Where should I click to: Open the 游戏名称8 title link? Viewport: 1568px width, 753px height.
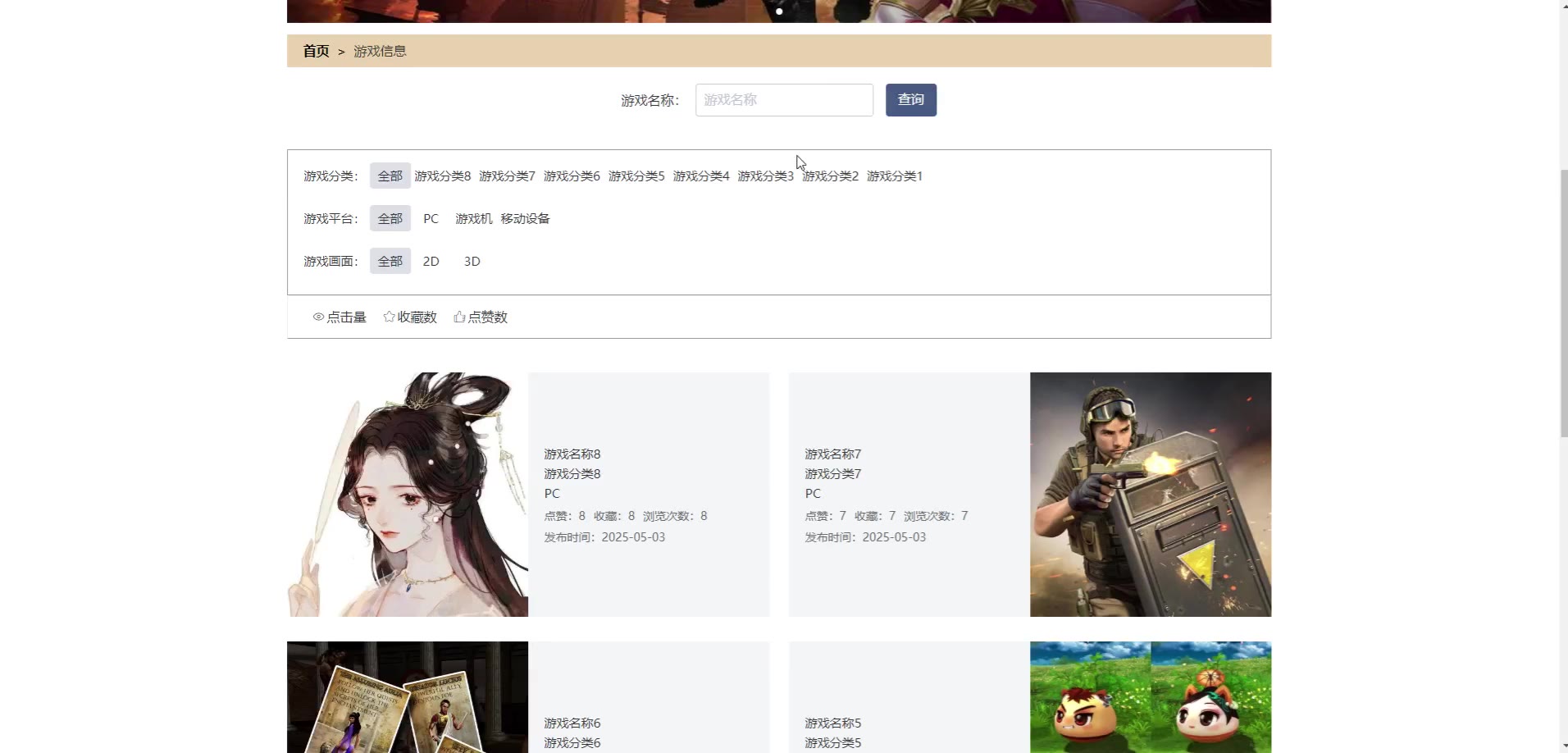pyautogui.click(x=572, y=454)
